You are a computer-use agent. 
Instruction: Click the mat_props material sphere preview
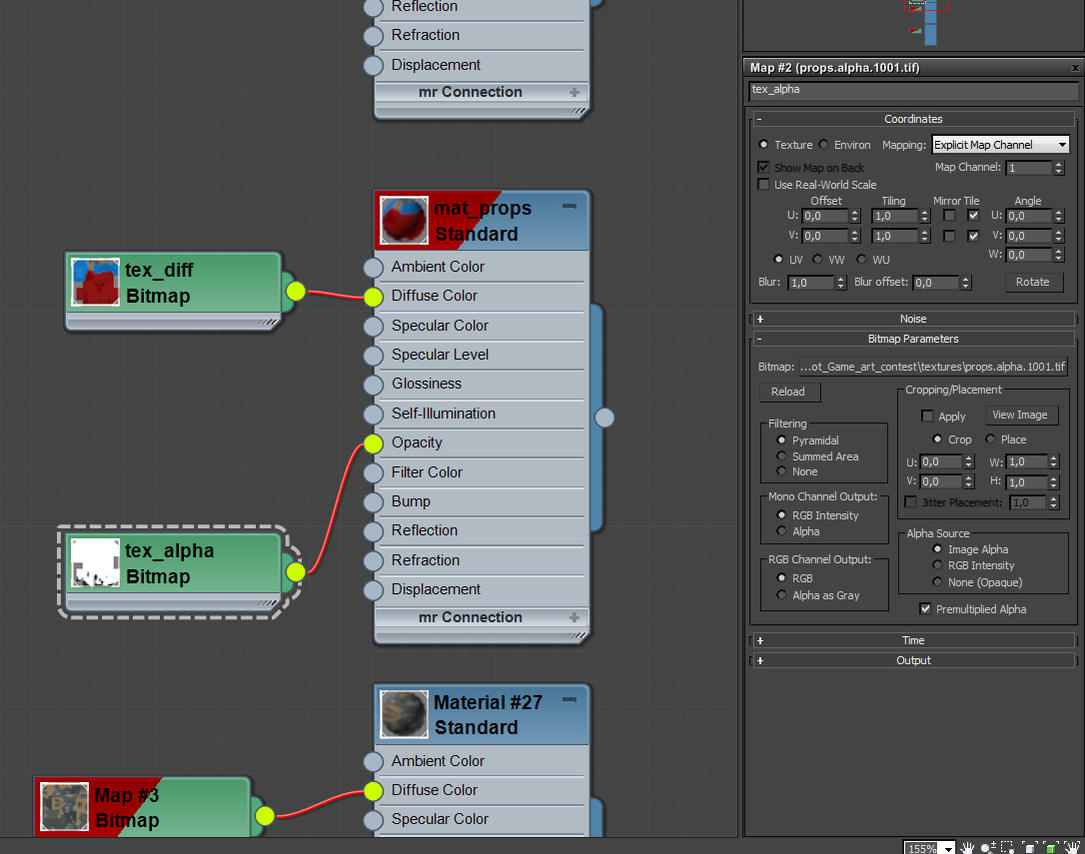tap(403, 219)
